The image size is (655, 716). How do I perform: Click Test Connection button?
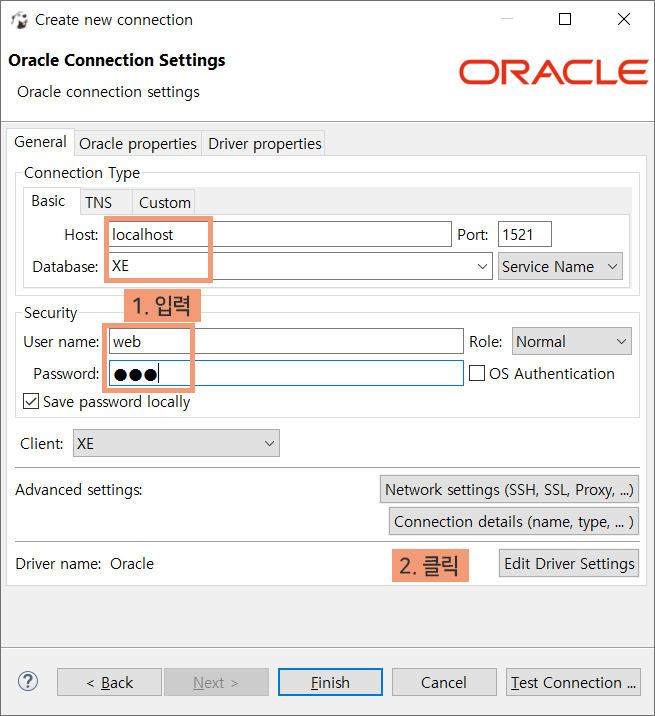(x=573, y=682)
